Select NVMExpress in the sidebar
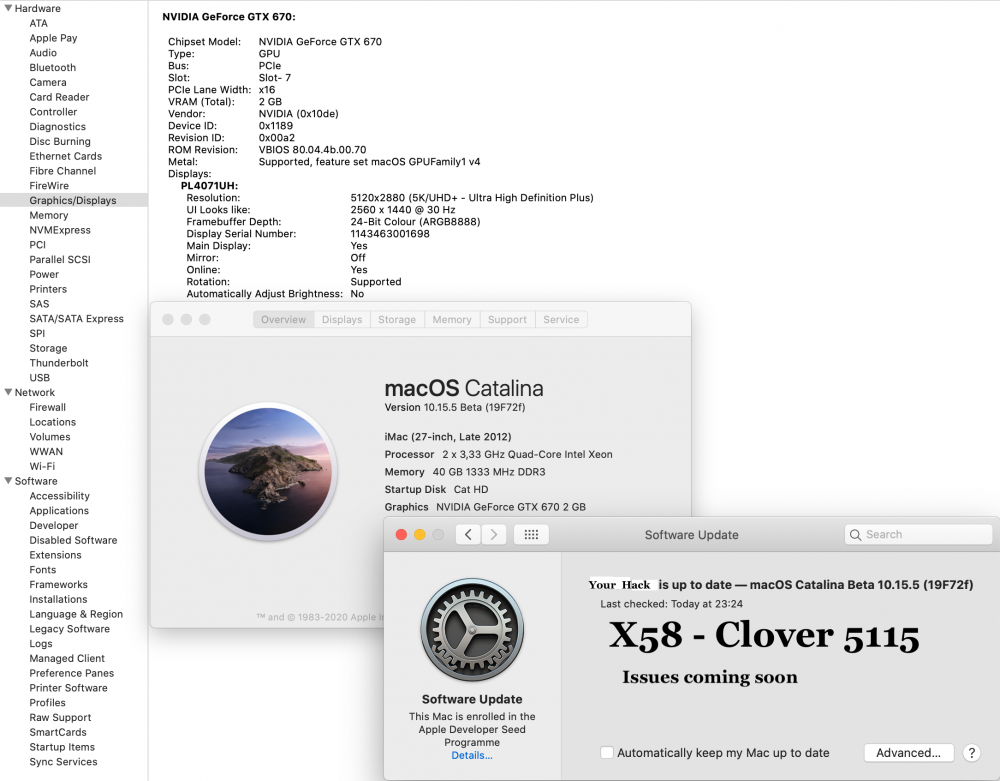The height and width of the screenshot is (781, 1000). pos(60,230)
